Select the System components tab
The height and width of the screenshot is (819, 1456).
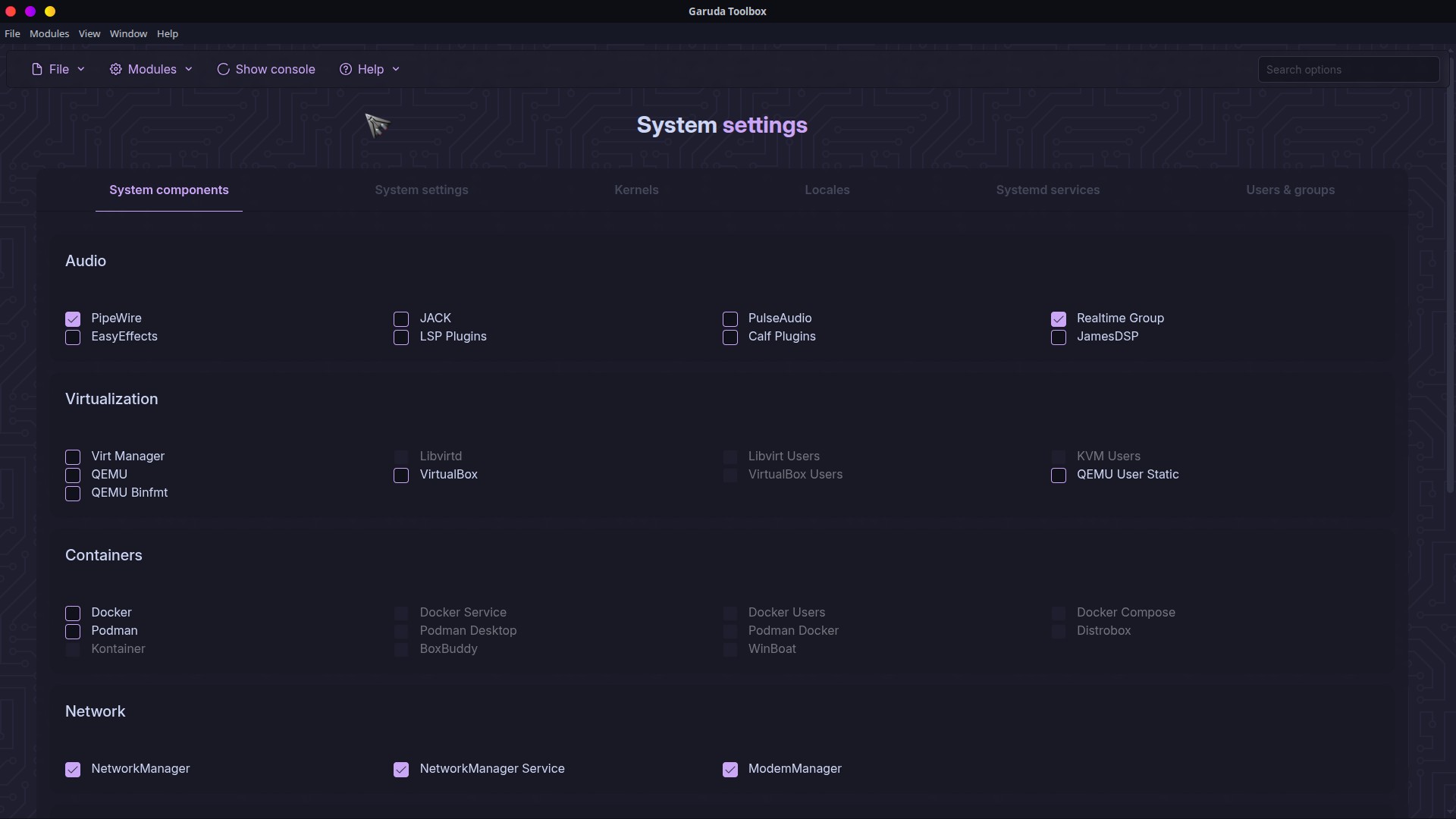(x=169, y=190)
